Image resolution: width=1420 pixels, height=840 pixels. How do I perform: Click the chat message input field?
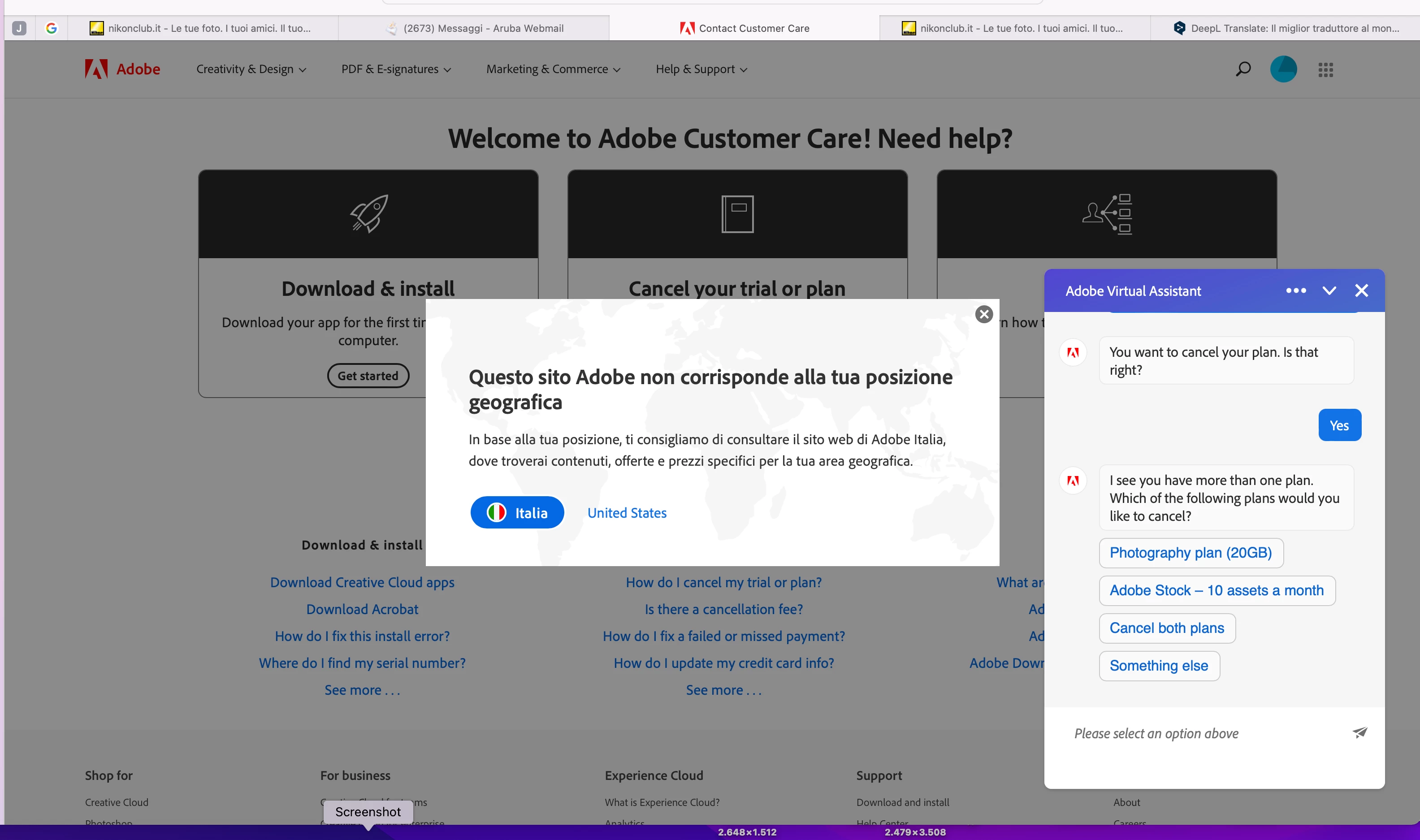[x=1200, y=733]
